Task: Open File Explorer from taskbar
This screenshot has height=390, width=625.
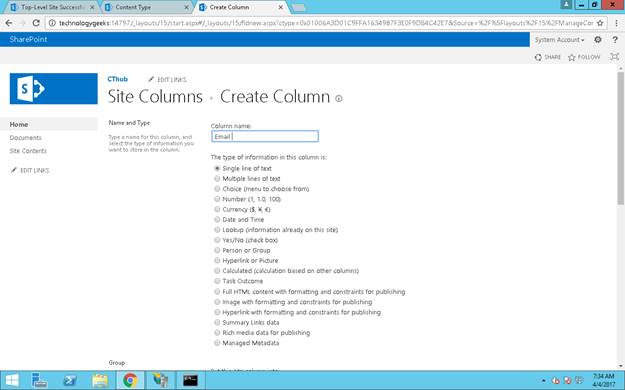Action: tap(100, 380)
